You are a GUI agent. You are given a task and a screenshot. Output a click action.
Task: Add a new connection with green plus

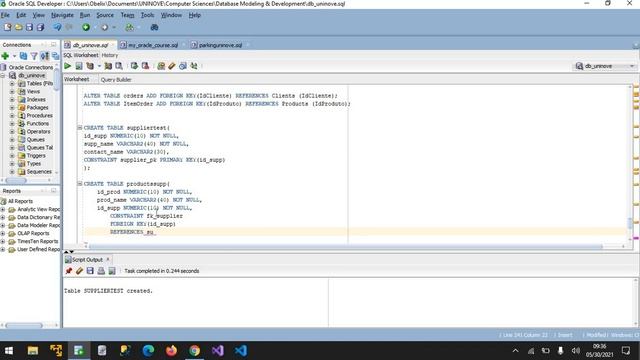(5, 56)
